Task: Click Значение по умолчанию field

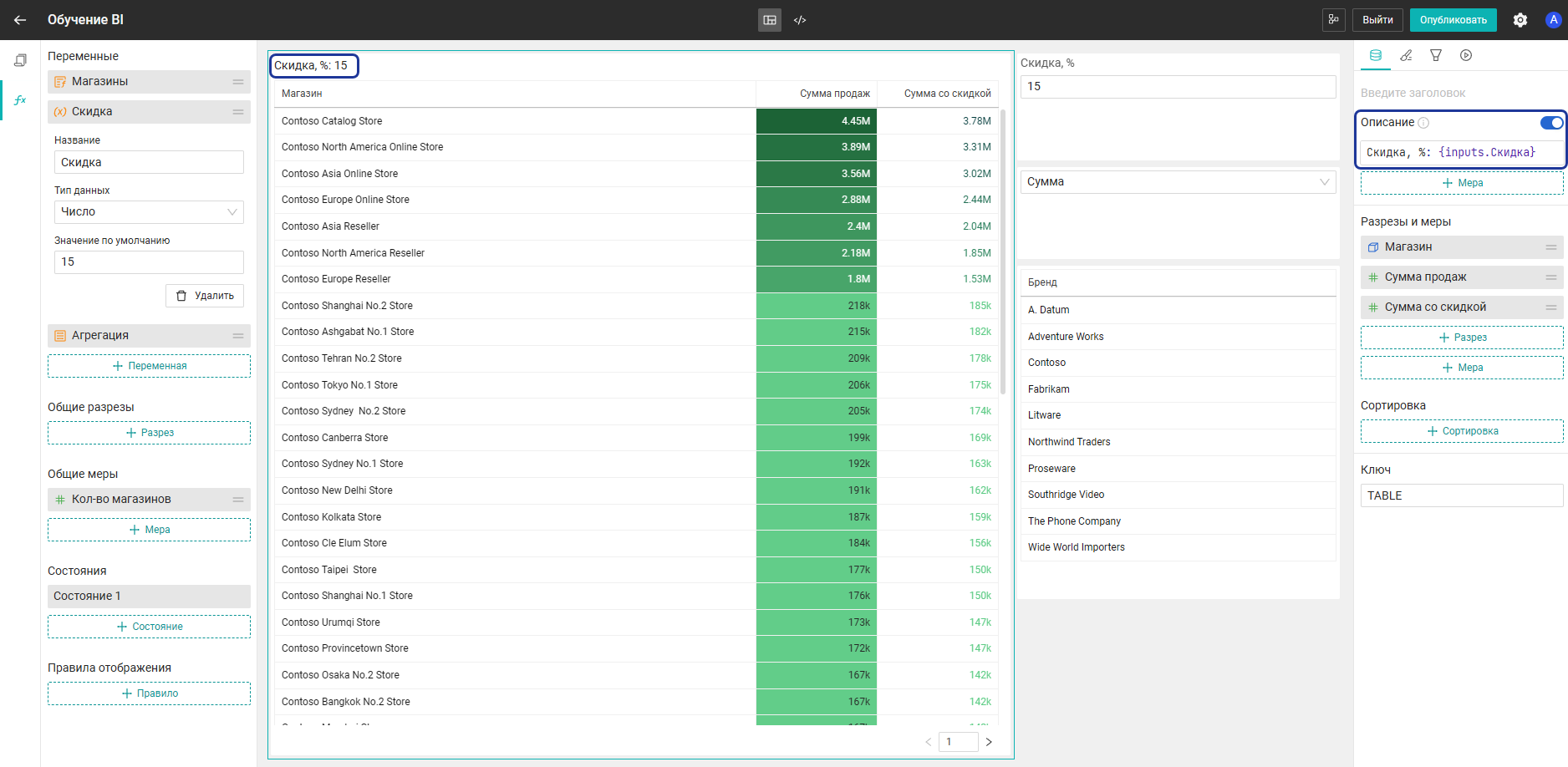Action: pos(149,262)
